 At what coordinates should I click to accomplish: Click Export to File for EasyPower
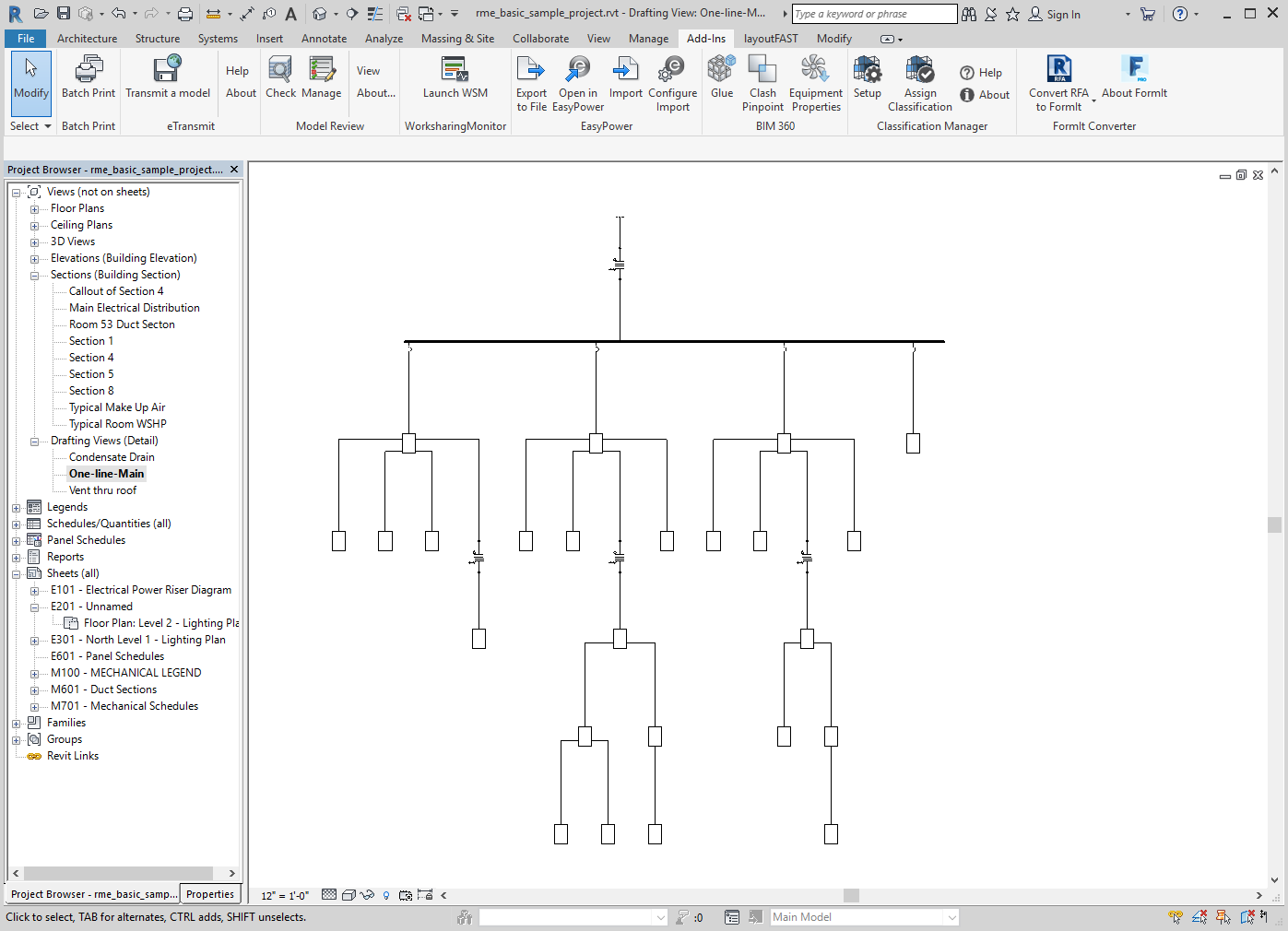coord(531,70)
